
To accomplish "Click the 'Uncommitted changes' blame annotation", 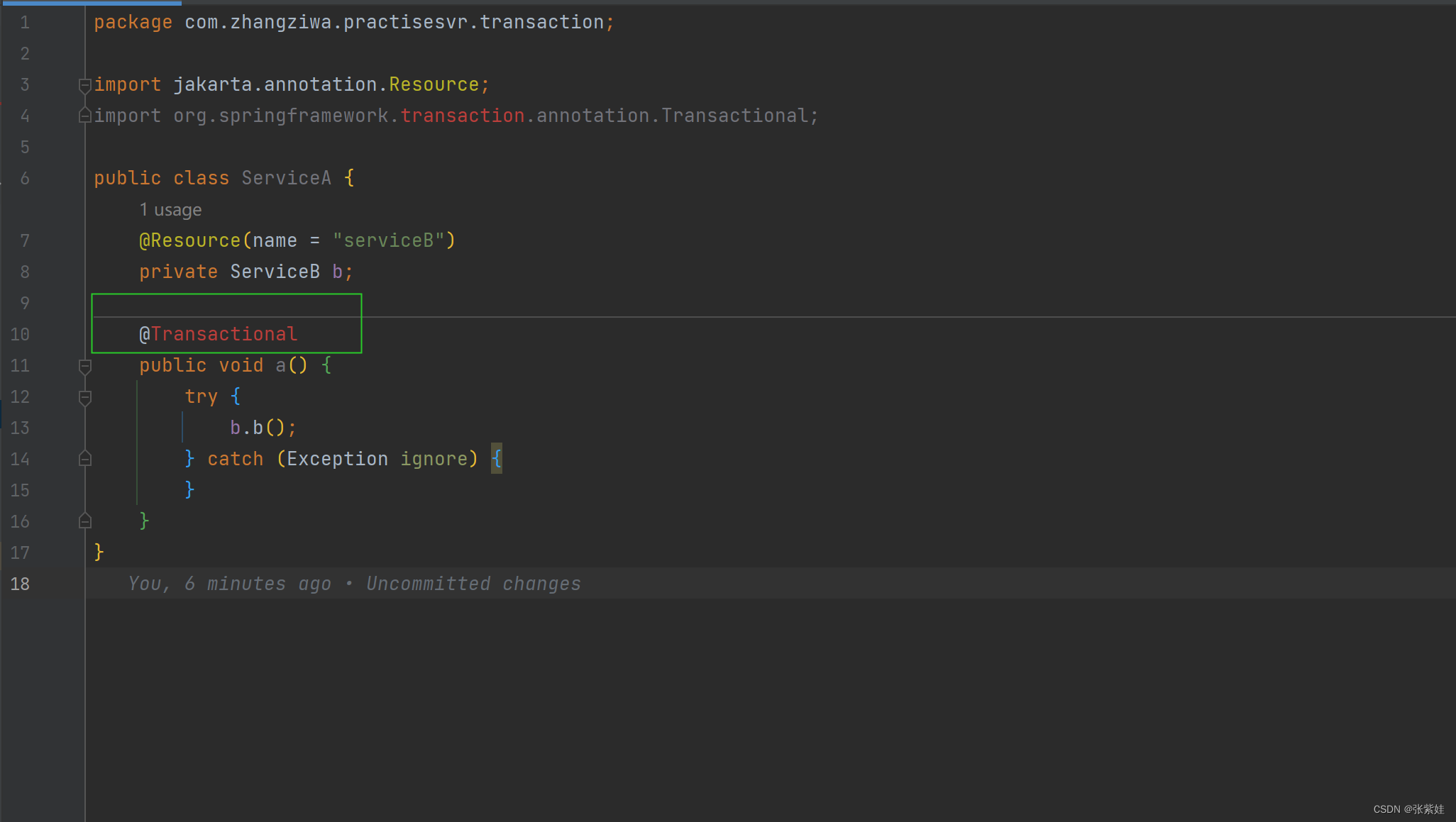I will tap(473, 584).
